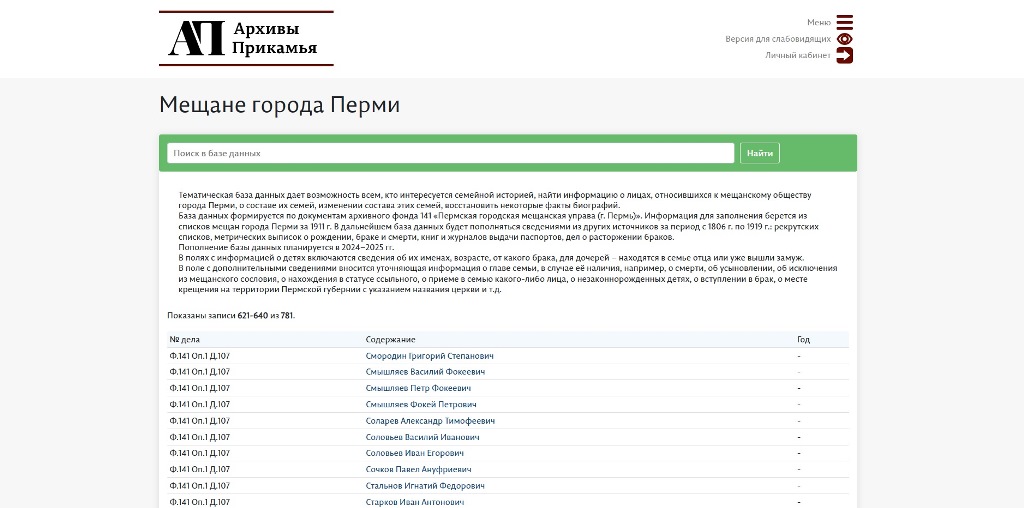1024x508 pixels.
Task: Focus the Поиск в базе данных field
Action: 450,153
